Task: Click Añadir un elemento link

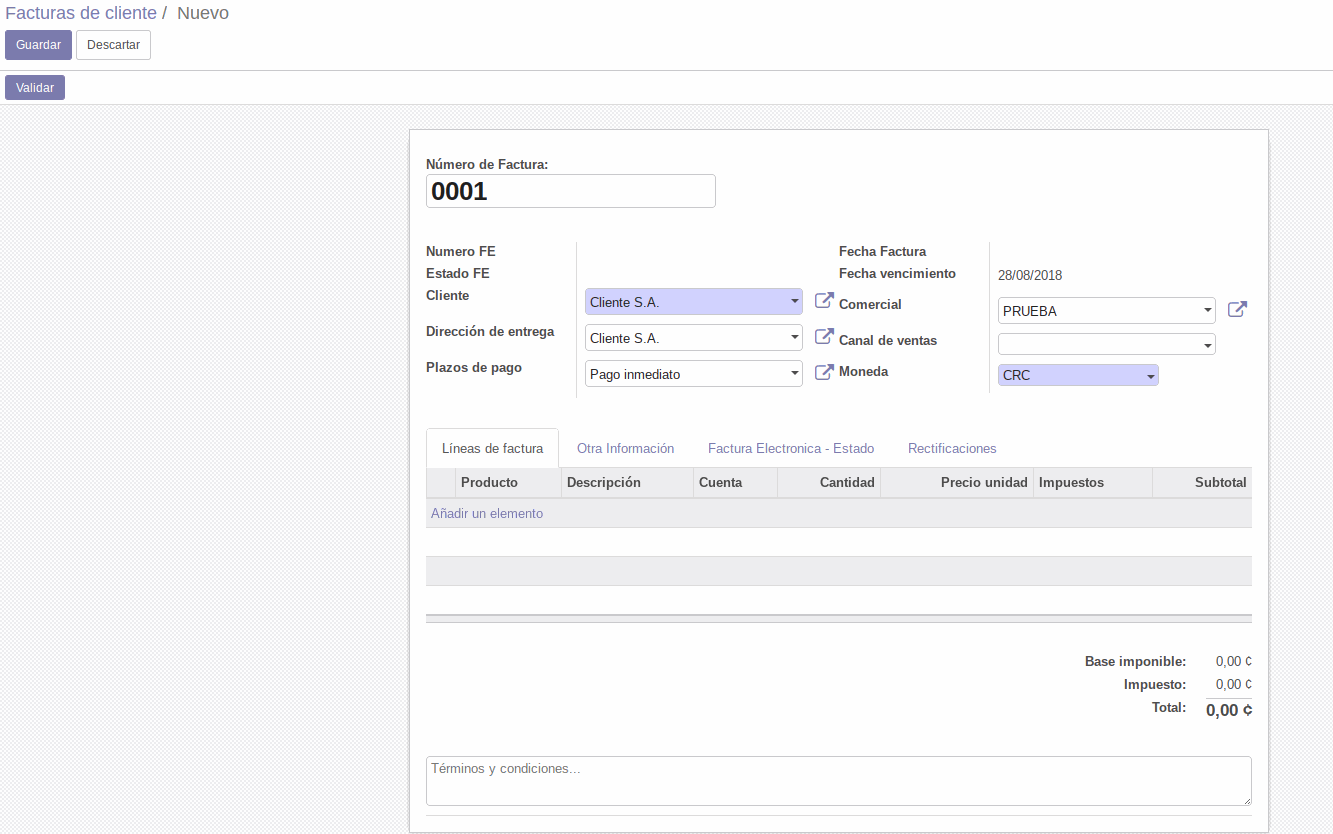Action: [487, 513]
